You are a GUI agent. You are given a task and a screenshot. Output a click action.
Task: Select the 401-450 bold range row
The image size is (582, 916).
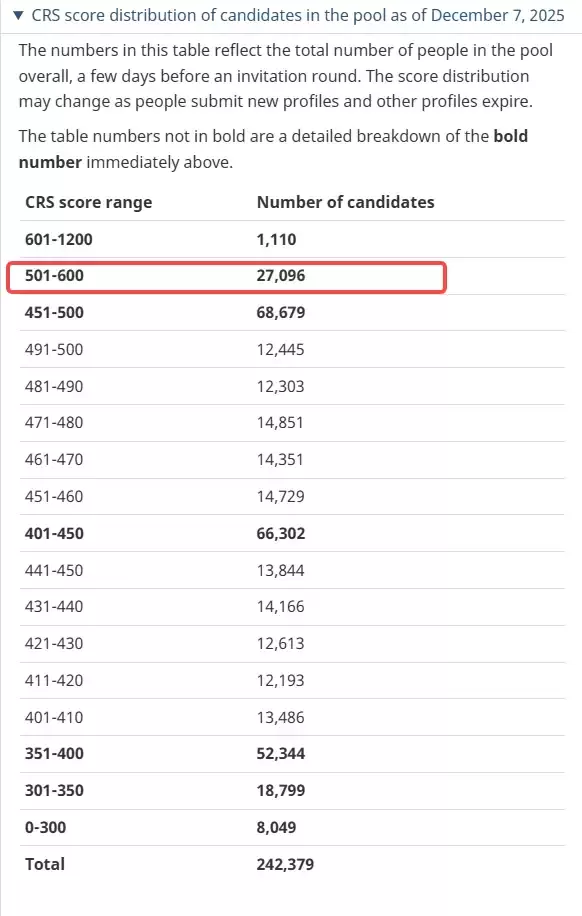[292, 533]
